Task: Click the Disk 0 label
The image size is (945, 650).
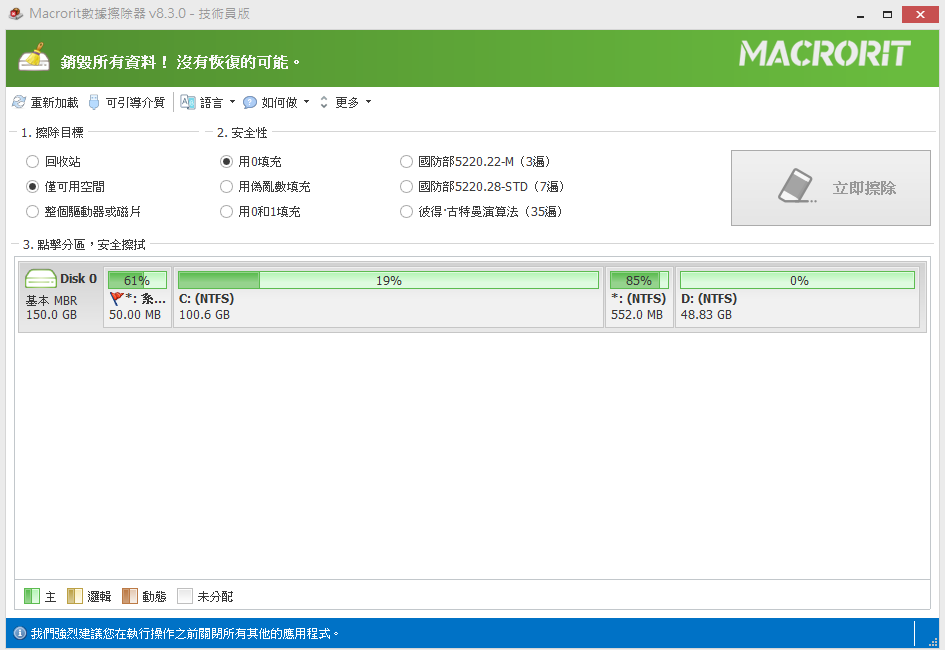Action: pyautogui.click(x=78, y=278)
